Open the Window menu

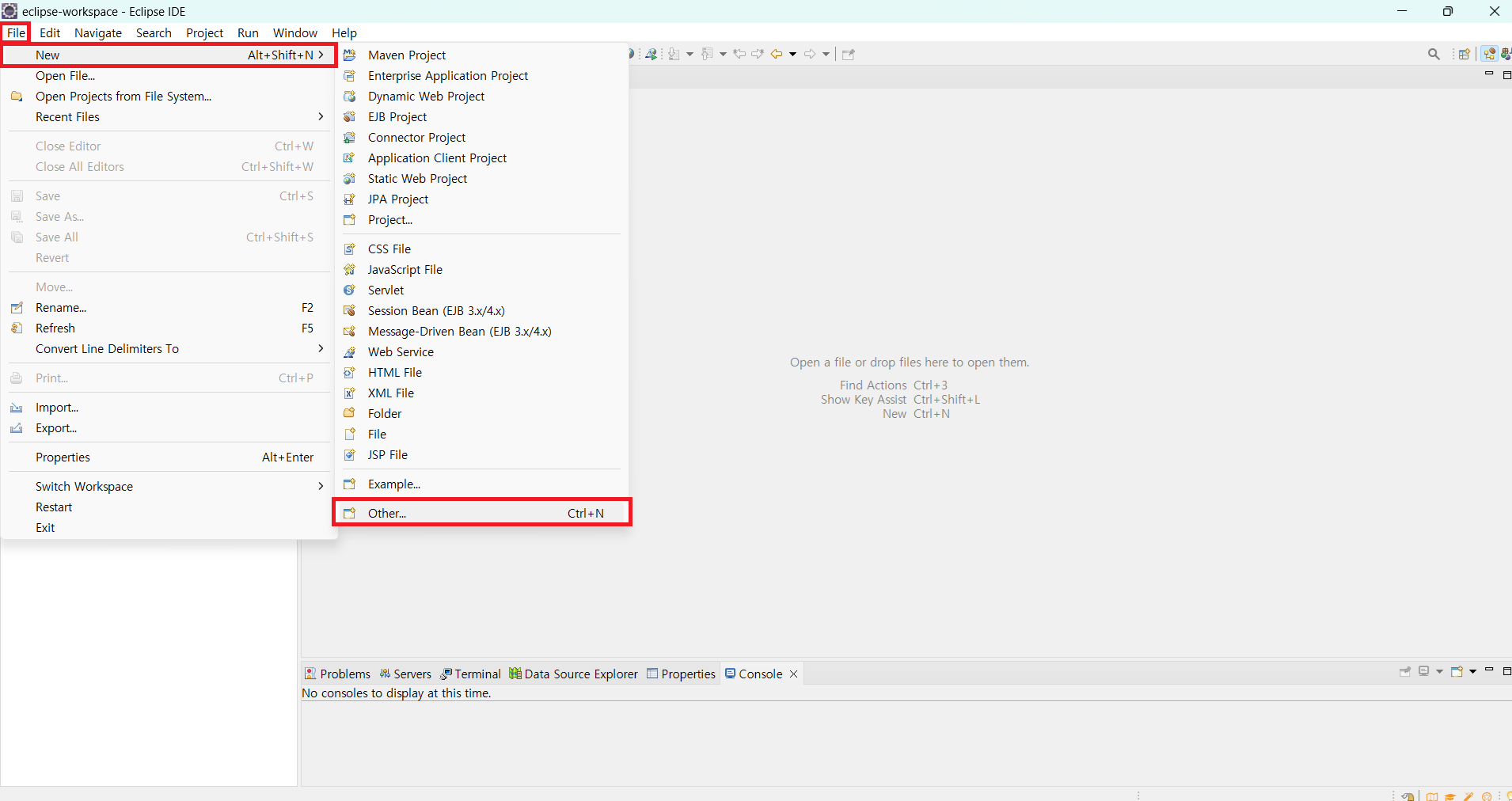[x=295, y=32]
